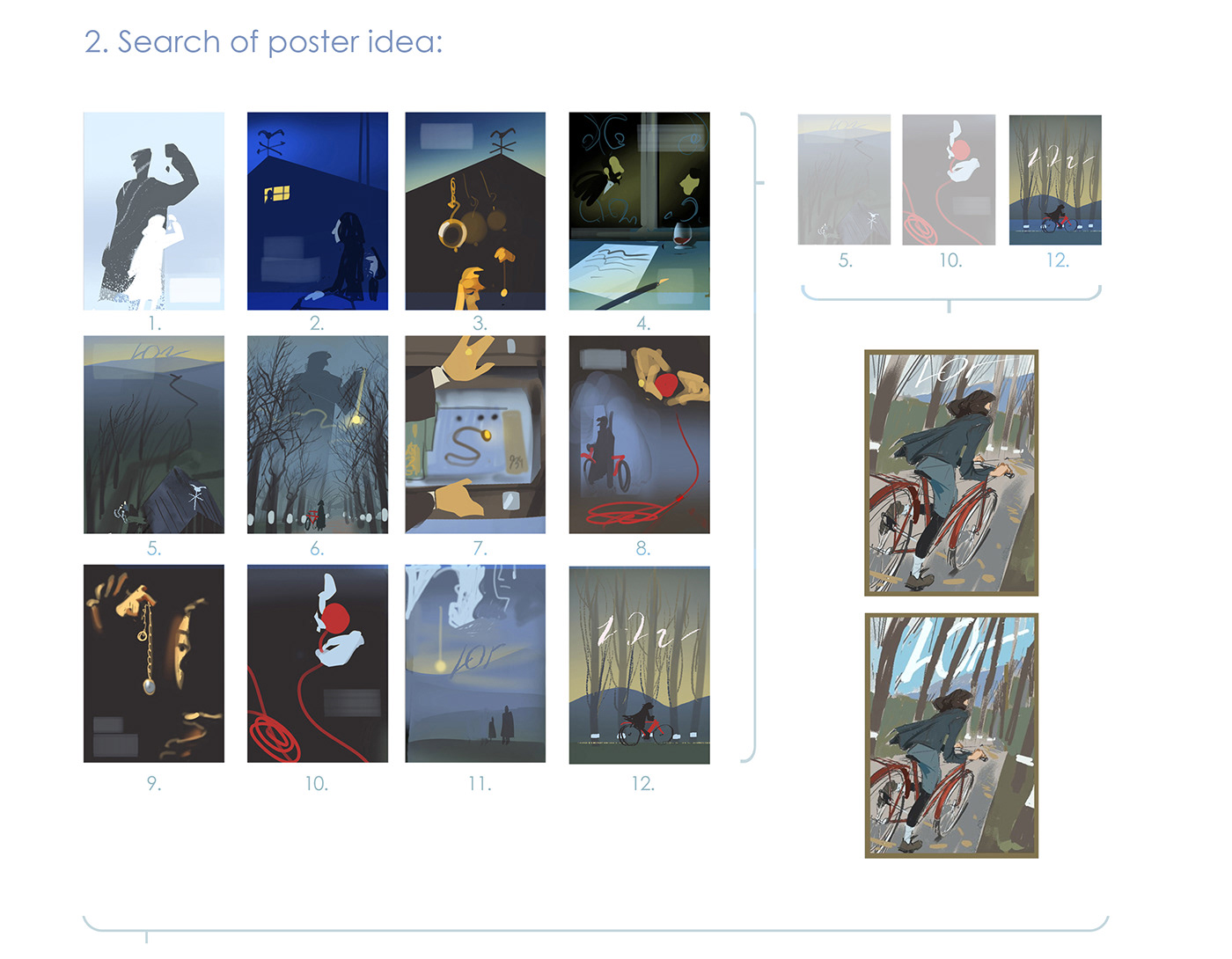Click the '12.' label under the bottom-row sketch
1232x959 pixels.
[643, 783]
